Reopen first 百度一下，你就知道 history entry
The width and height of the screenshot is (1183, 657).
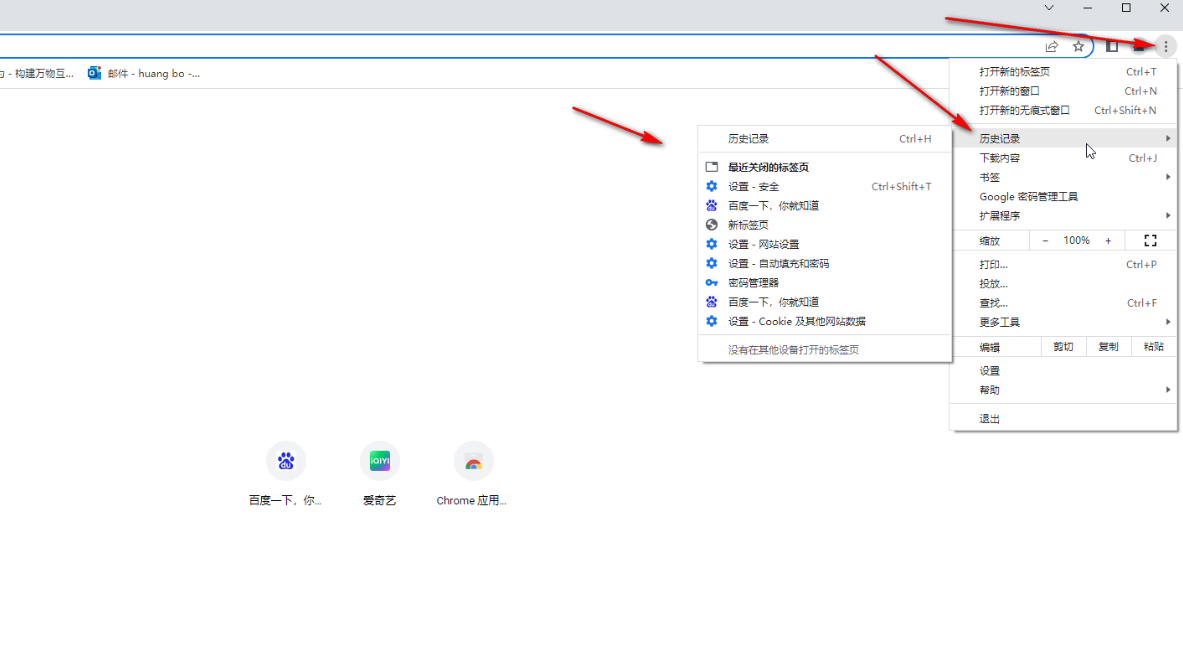coord(825,206)
